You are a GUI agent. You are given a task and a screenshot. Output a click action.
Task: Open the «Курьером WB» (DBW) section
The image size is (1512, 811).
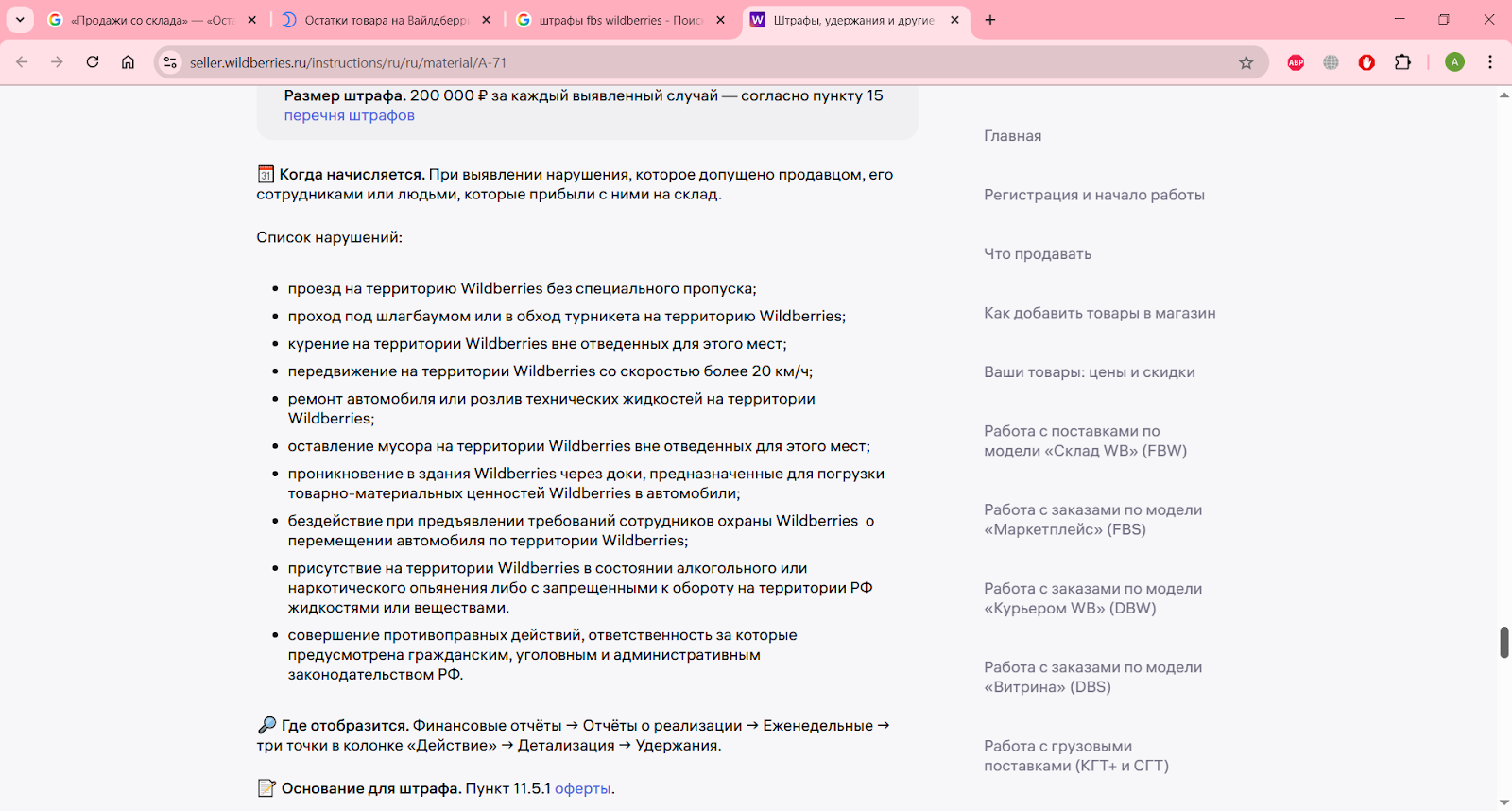click(x=1093, y=598)
